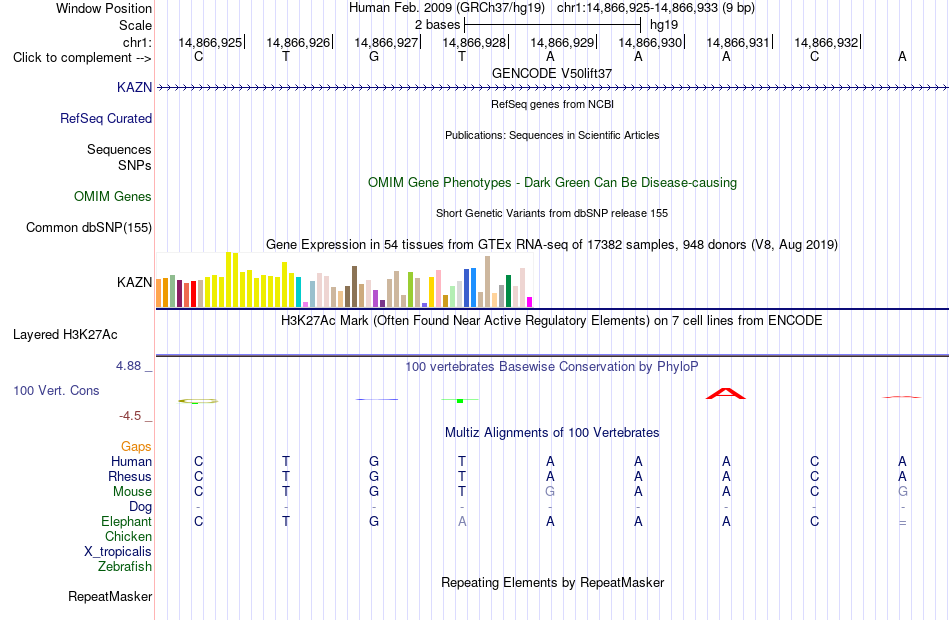This screenshot has width=950, height=620.
Task: Click the cyan bar in GTEx expression chart
Action: click(x=298, y=292)
